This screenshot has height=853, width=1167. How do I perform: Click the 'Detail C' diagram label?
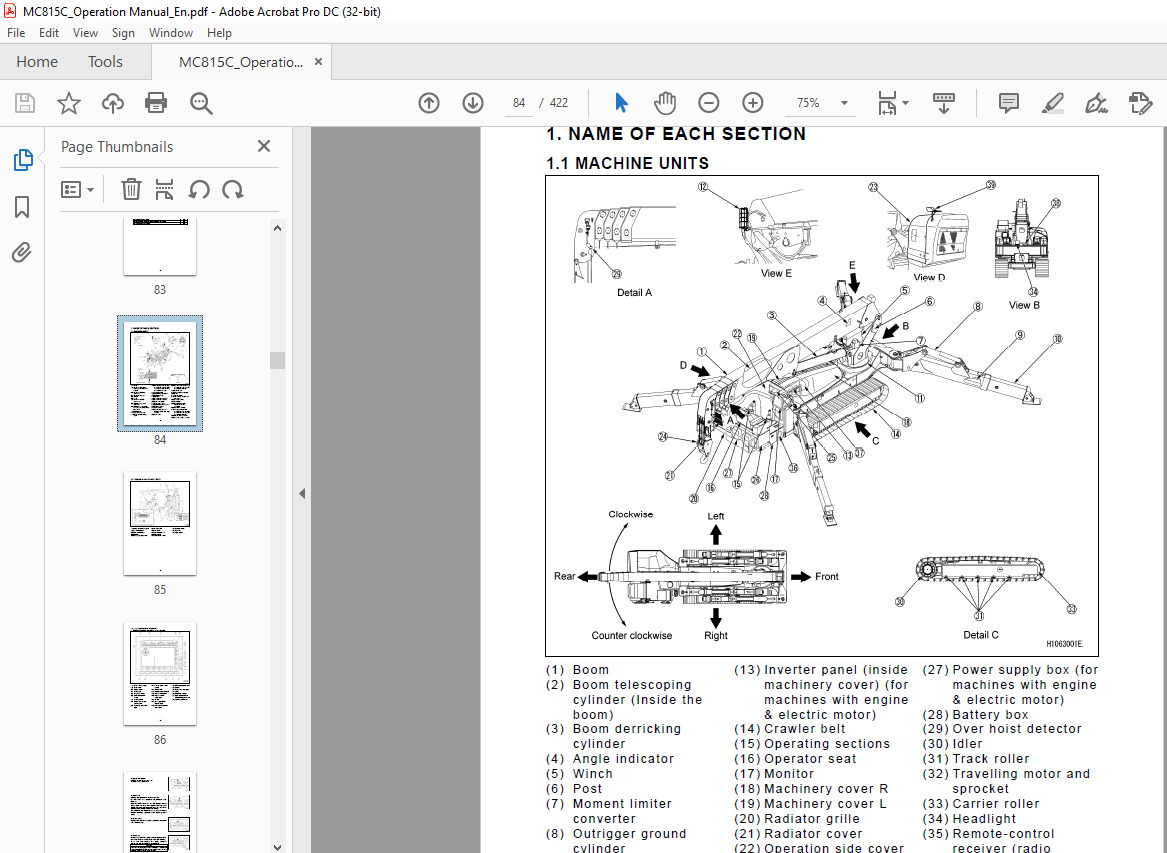click(981, 635)
